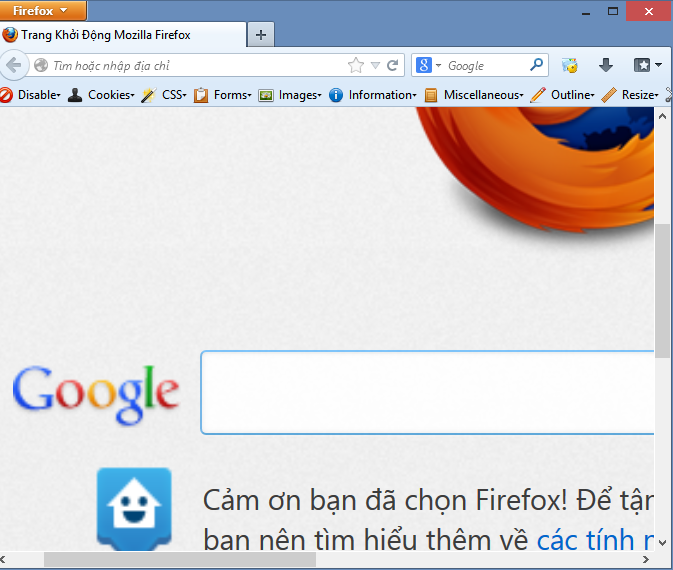
Task: Open a new tab with the plus button
Action: (x=261, y=35)
